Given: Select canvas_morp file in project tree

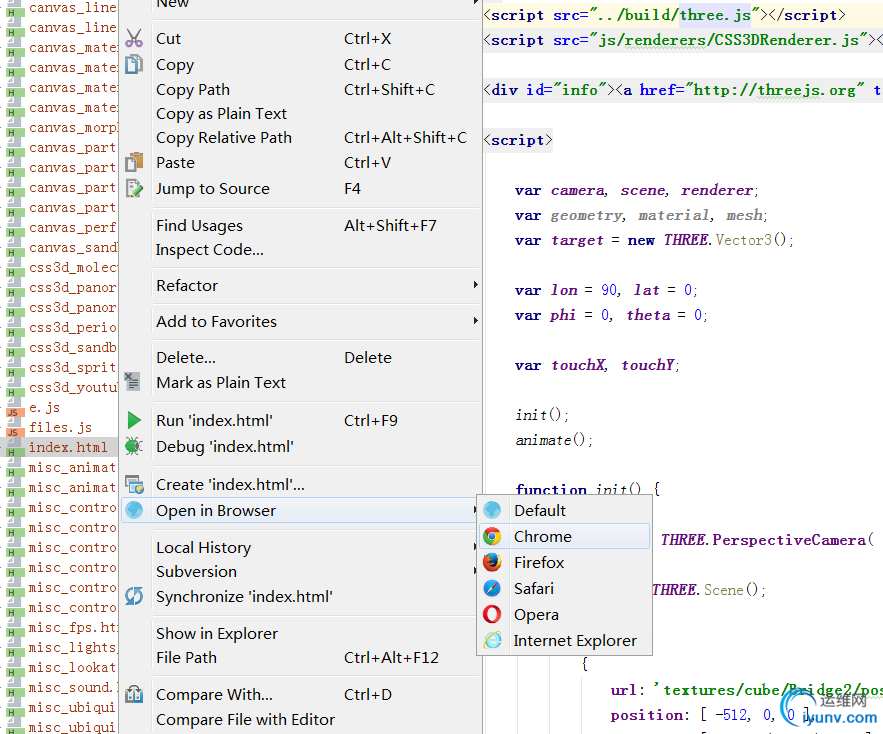Looking at the screenshot, I should tap(73, 127).
